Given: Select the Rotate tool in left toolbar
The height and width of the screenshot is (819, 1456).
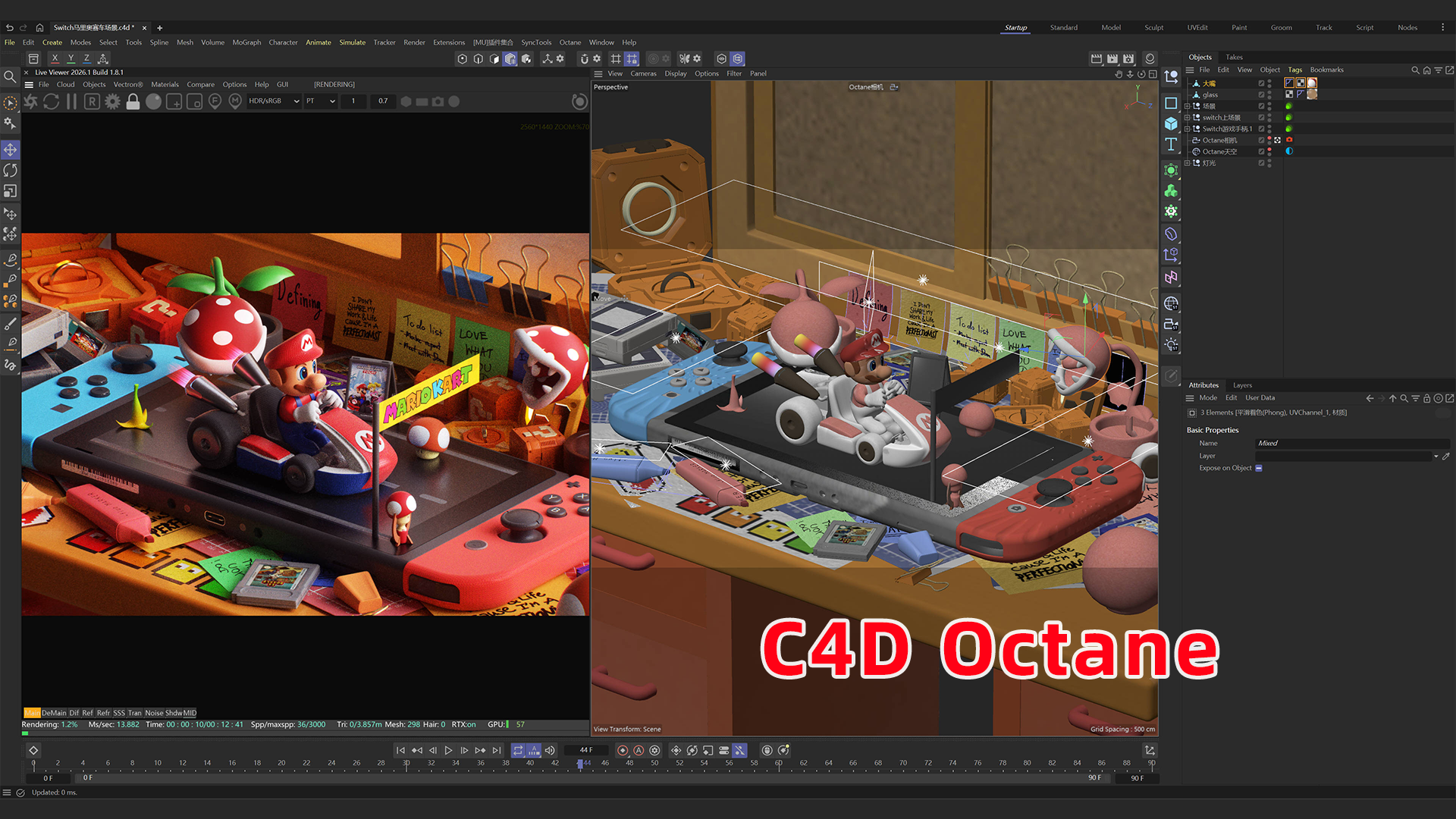Looking at the screenshot, I should coord(10,171).
